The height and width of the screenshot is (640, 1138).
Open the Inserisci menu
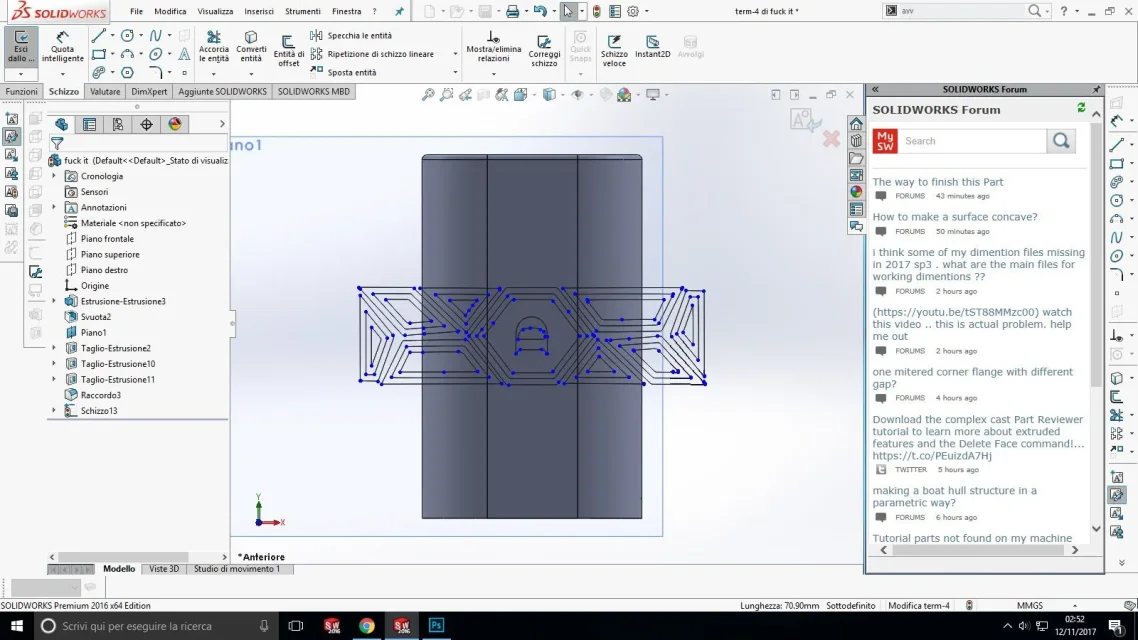pos(258,11)
